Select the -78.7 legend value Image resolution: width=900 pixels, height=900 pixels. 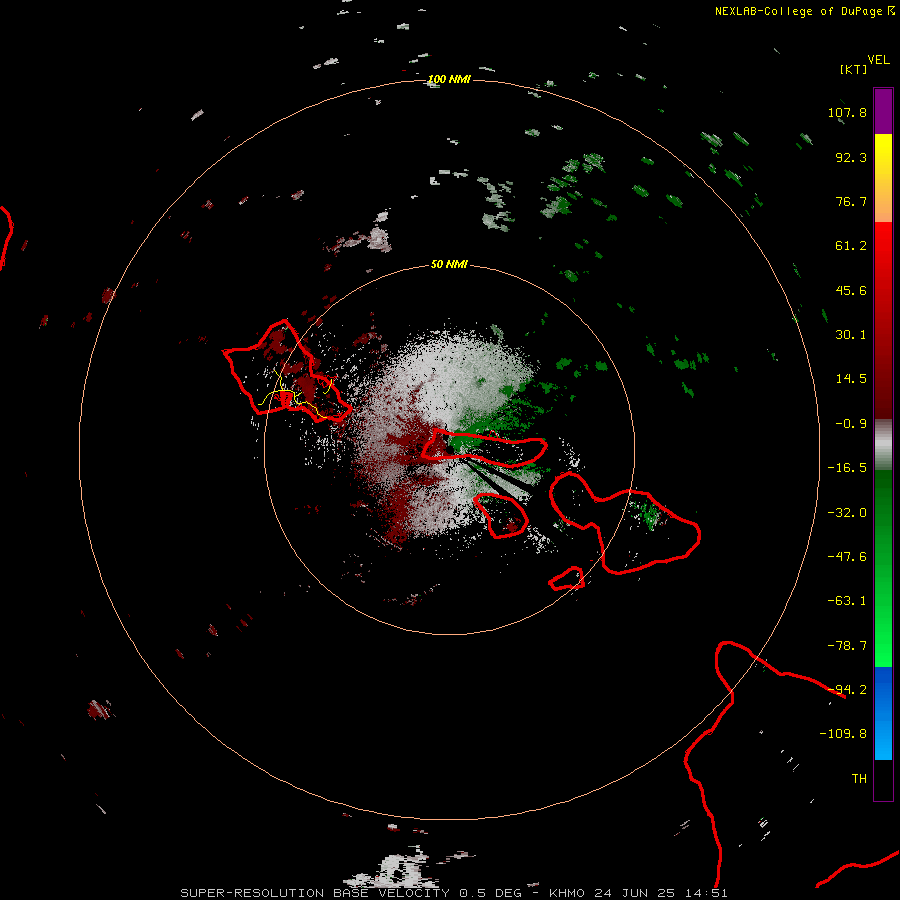pos(847,646)
